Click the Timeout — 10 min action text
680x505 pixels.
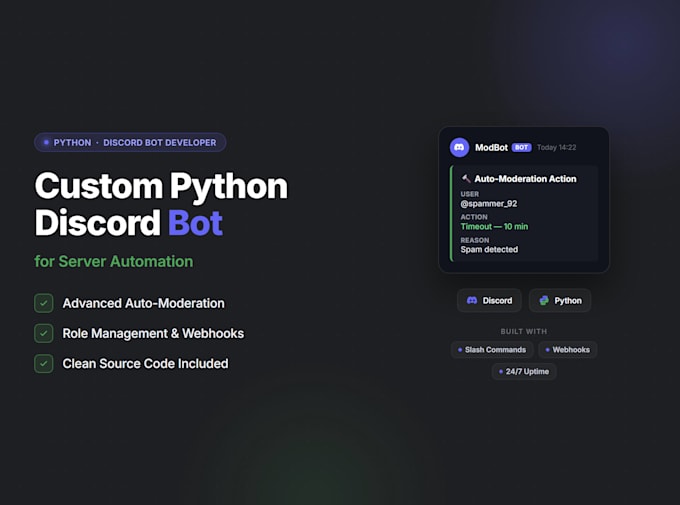pyautogui.click(x=494, y=226)
